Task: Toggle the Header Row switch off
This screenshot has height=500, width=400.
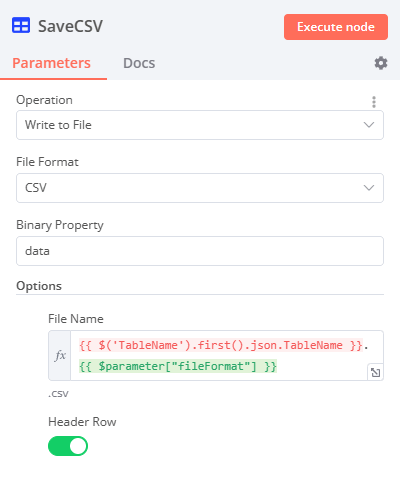Action: coord(68,446)
